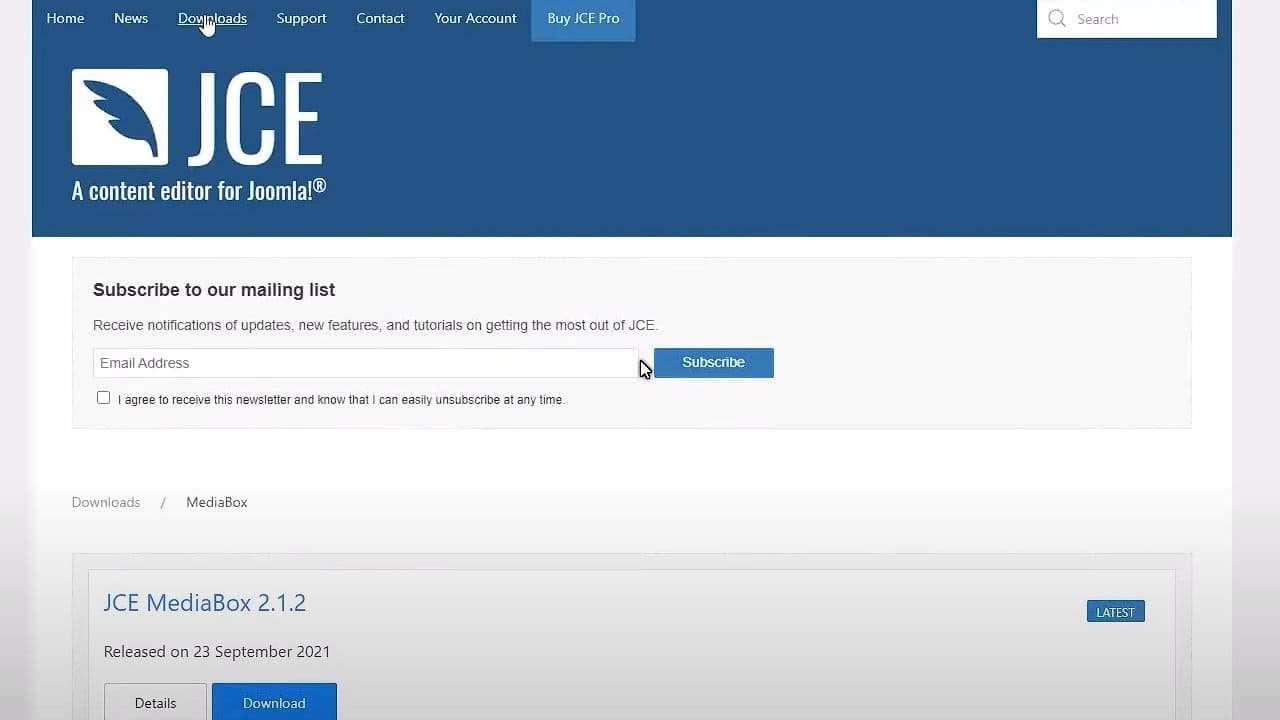Click the 'Subscribe to our mailing list' heading
This screenshot has height=720, width=1280.
tap(214, 290)
